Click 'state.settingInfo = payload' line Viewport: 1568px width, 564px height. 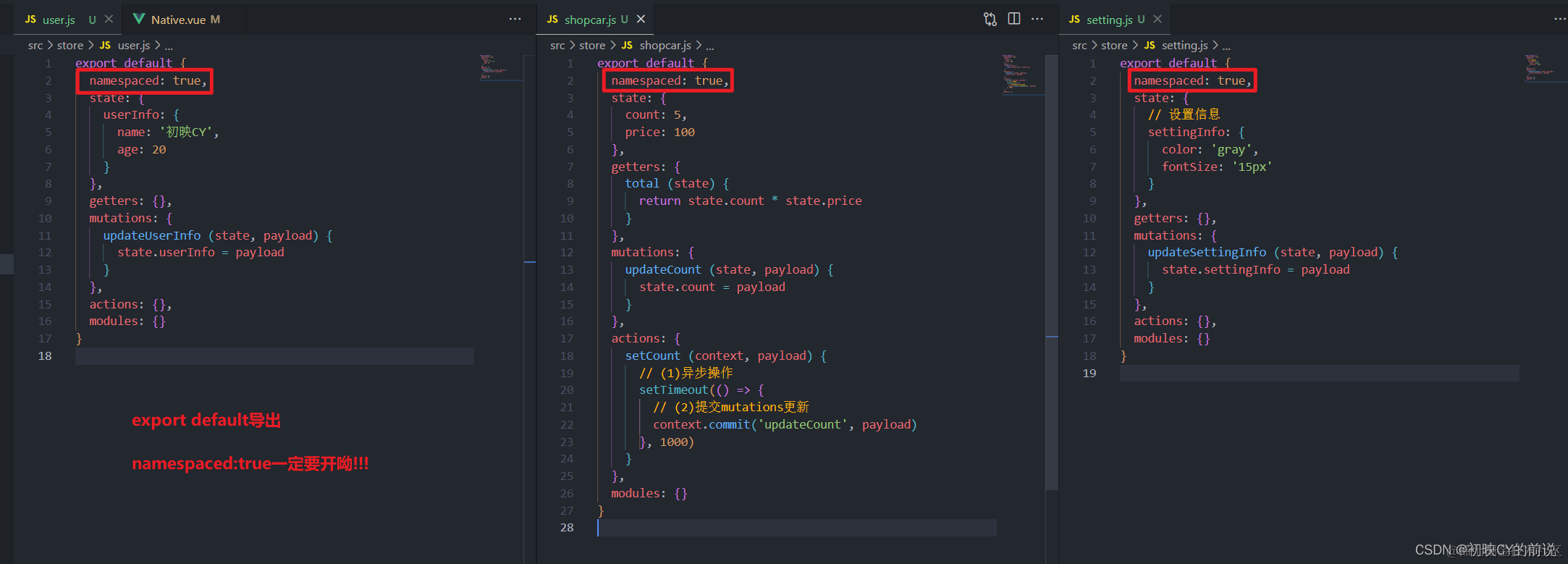pyautogui.click(x=1256, y=270)
